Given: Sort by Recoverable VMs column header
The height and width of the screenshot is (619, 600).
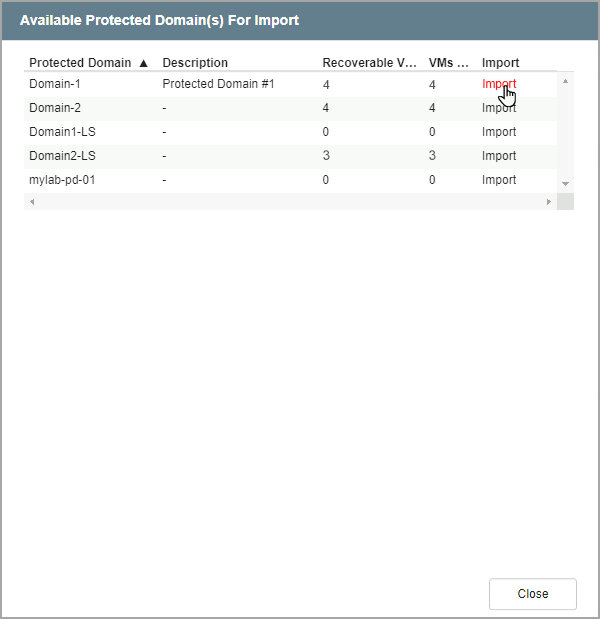Looking at the screenshot, I should coord(369,63).
